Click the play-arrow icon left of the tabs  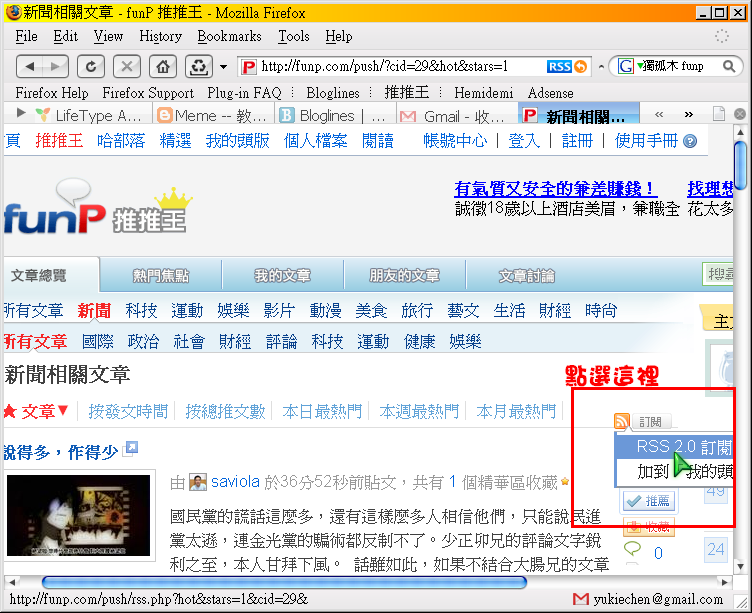pyautogui.click(x=21, y=113)
